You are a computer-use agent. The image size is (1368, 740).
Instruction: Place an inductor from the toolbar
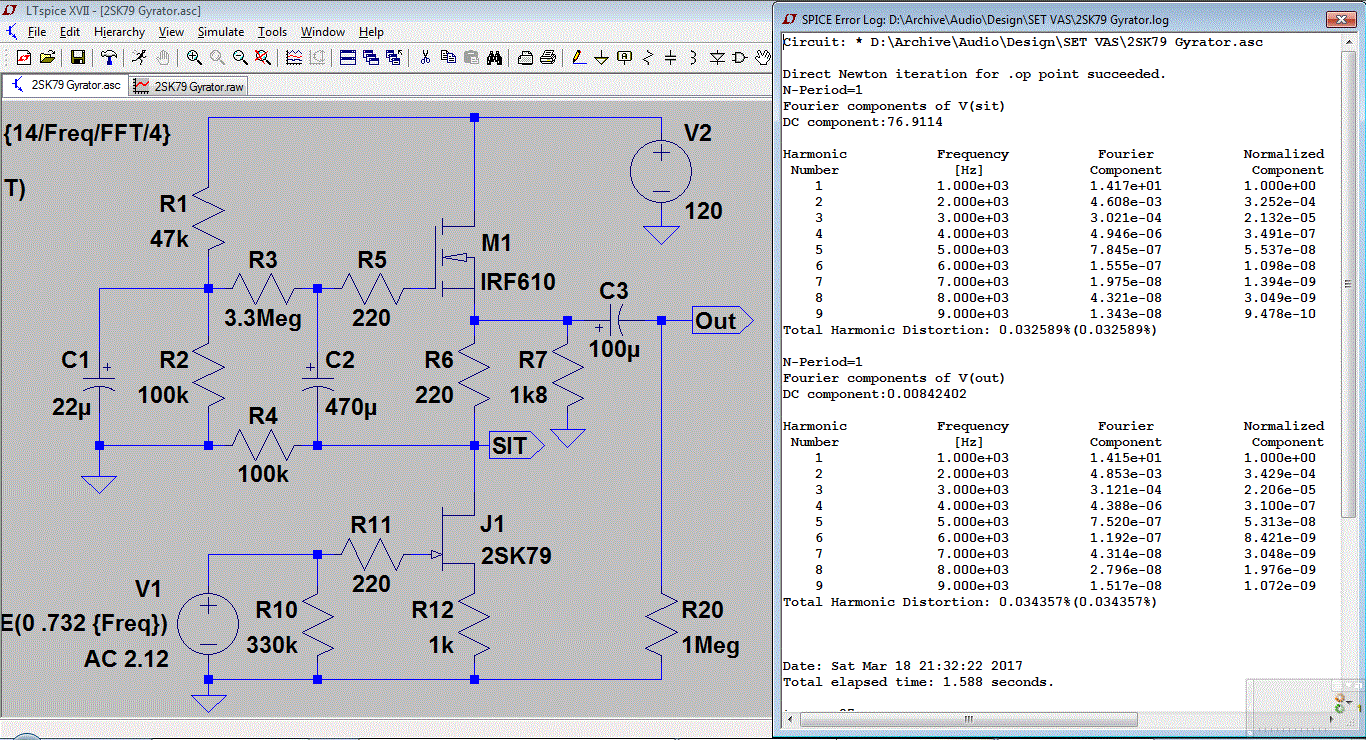(x=694, y=58)
